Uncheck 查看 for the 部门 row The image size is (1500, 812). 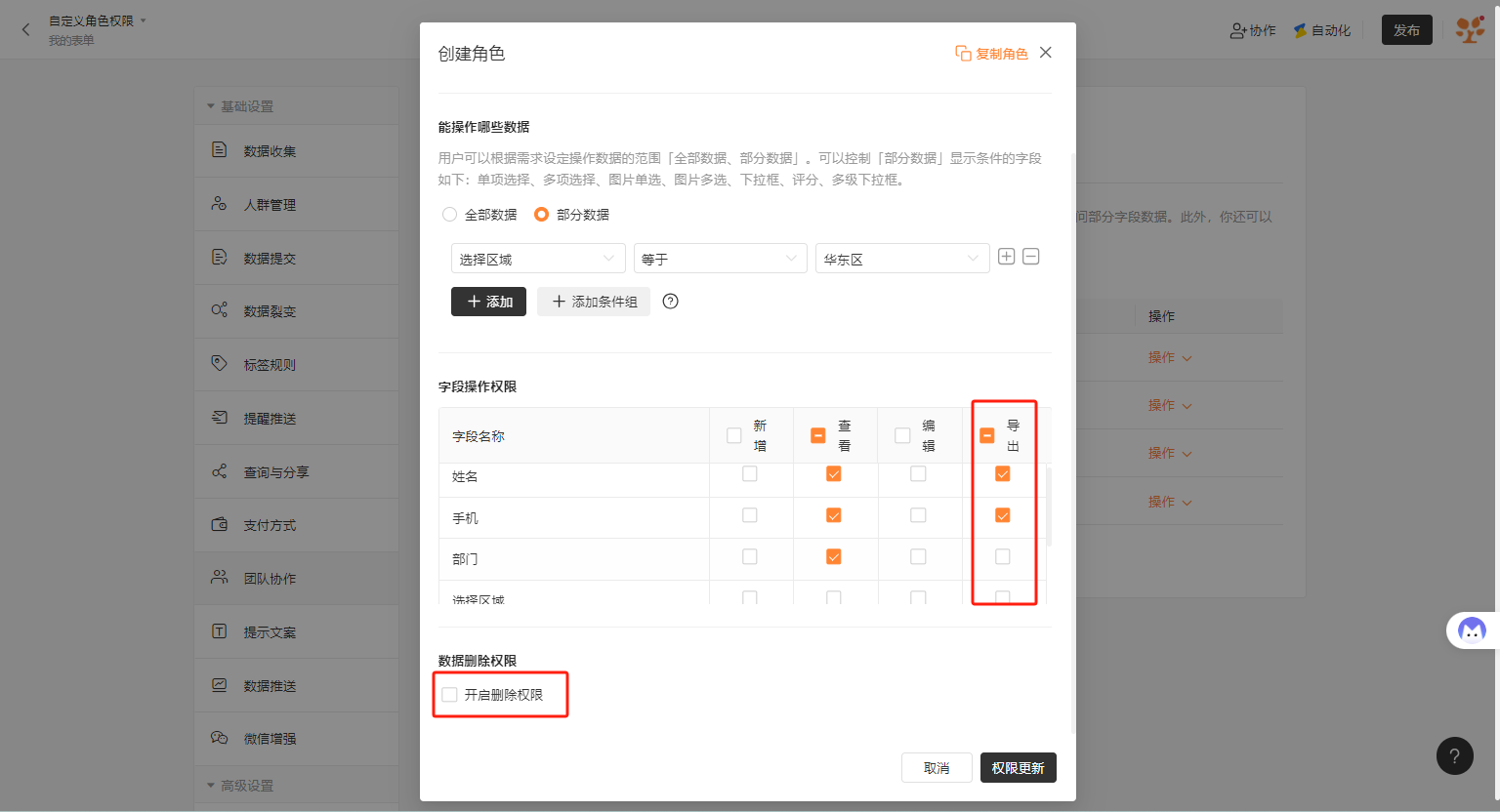[834, 556]
